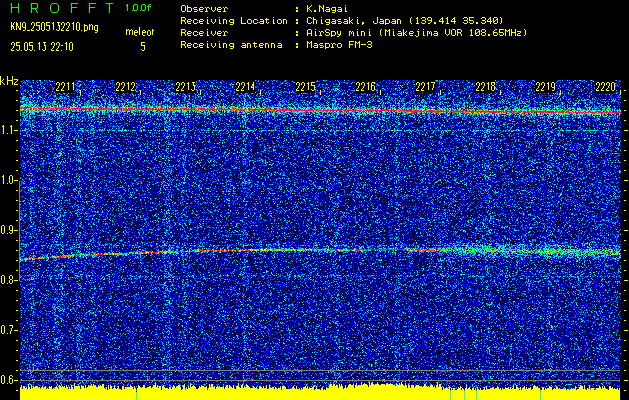
Task: Click the meteor count label
Action: pyautogui.click(x=140, y=32)
